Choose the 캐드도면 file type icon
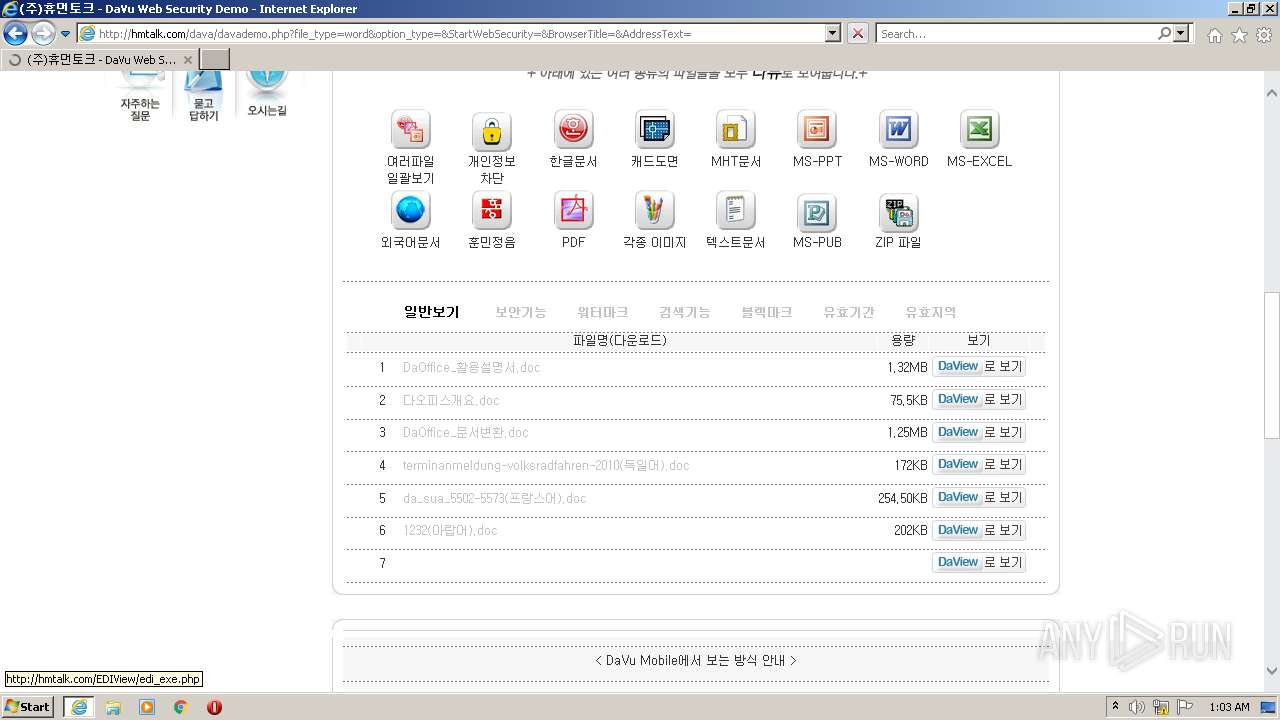This screenshot has height=720, width=1280. tap(655, 130)
